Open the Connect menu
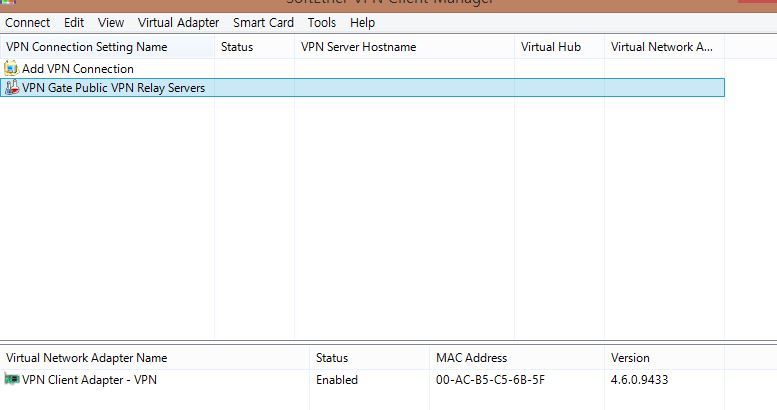 (27, 23)
